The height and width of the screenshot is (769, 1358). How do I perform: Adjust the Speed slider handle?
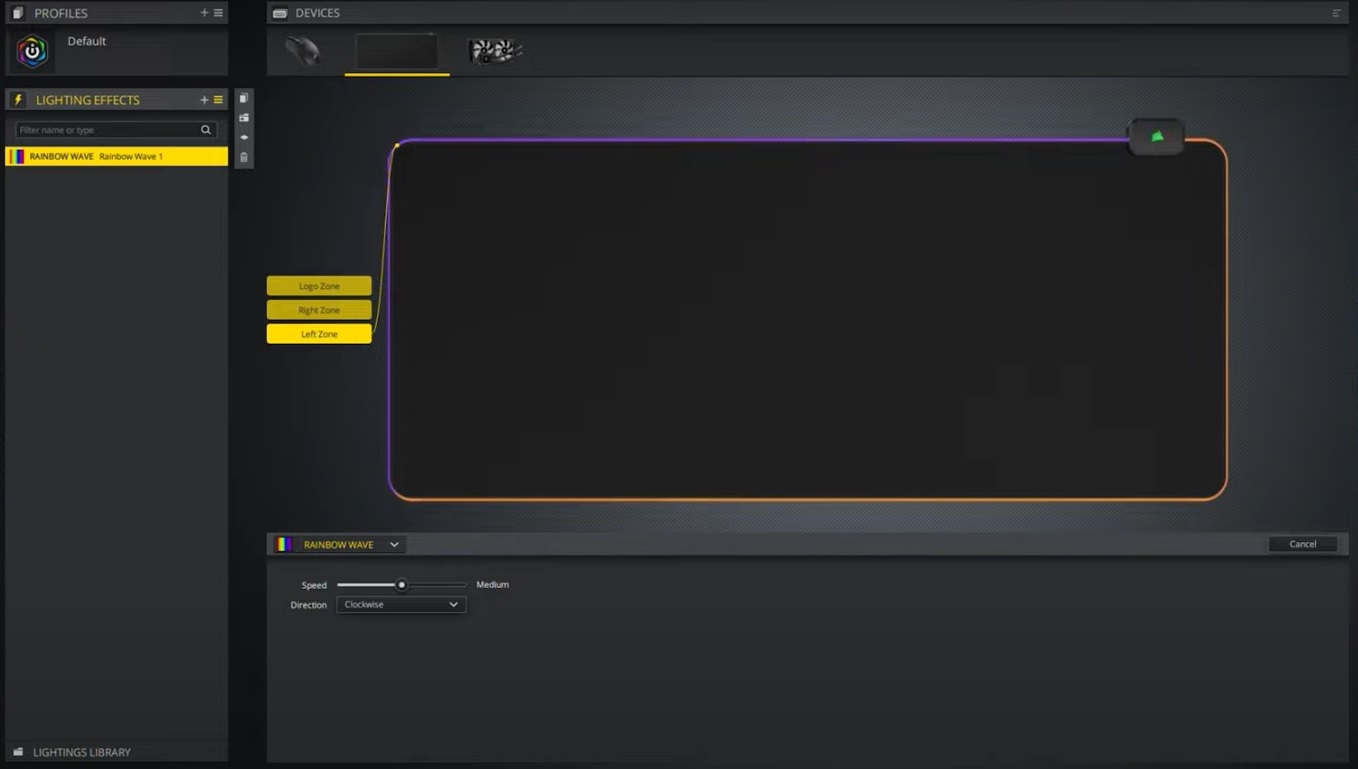tap(401, 585)
